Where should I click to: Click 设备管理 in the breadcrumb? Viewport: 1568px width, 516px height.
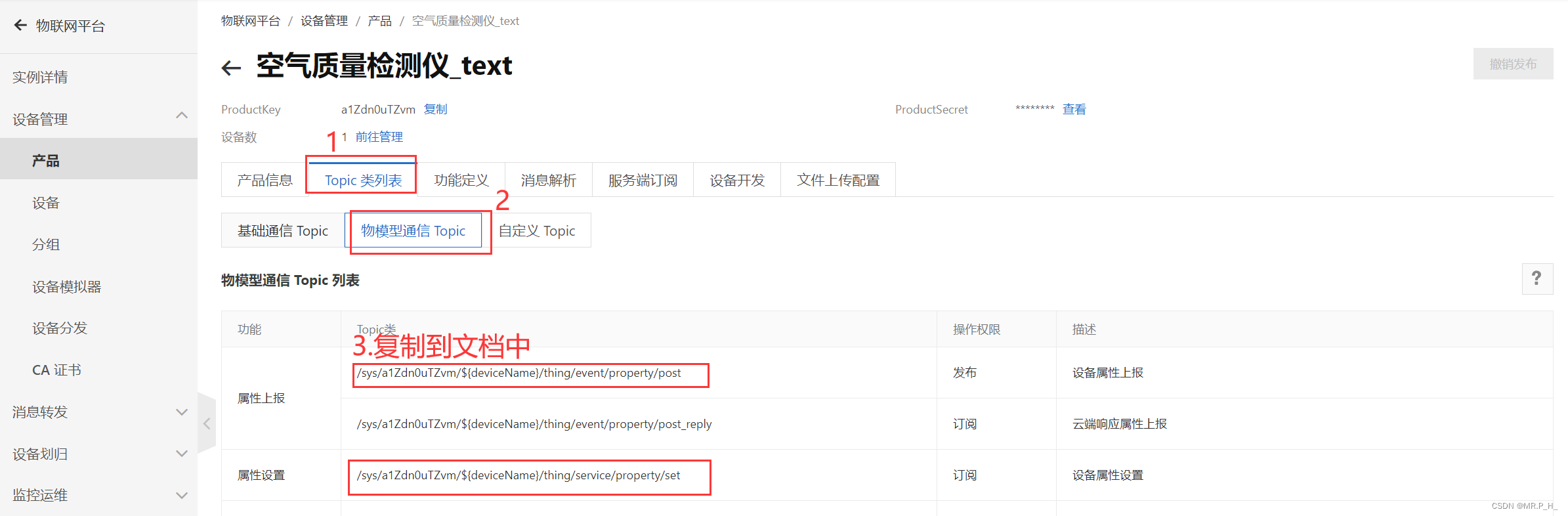(x=324, y=21)
